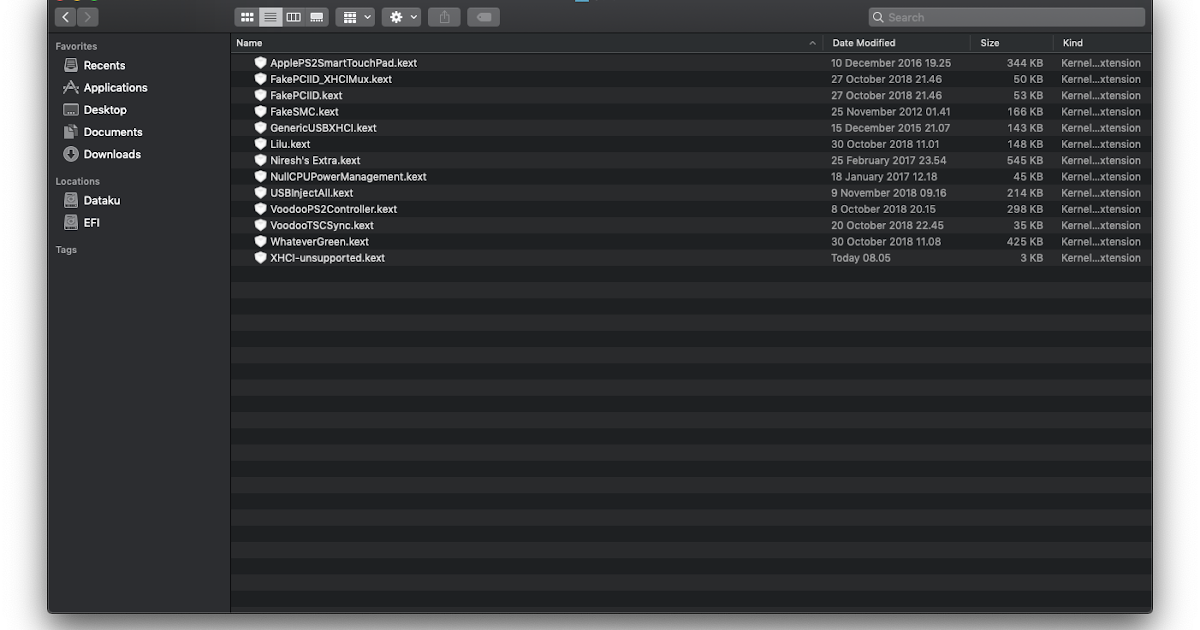Click the Share toolbar button
Viewport: 1200px width, 630px height.
(x=444, y=17)
